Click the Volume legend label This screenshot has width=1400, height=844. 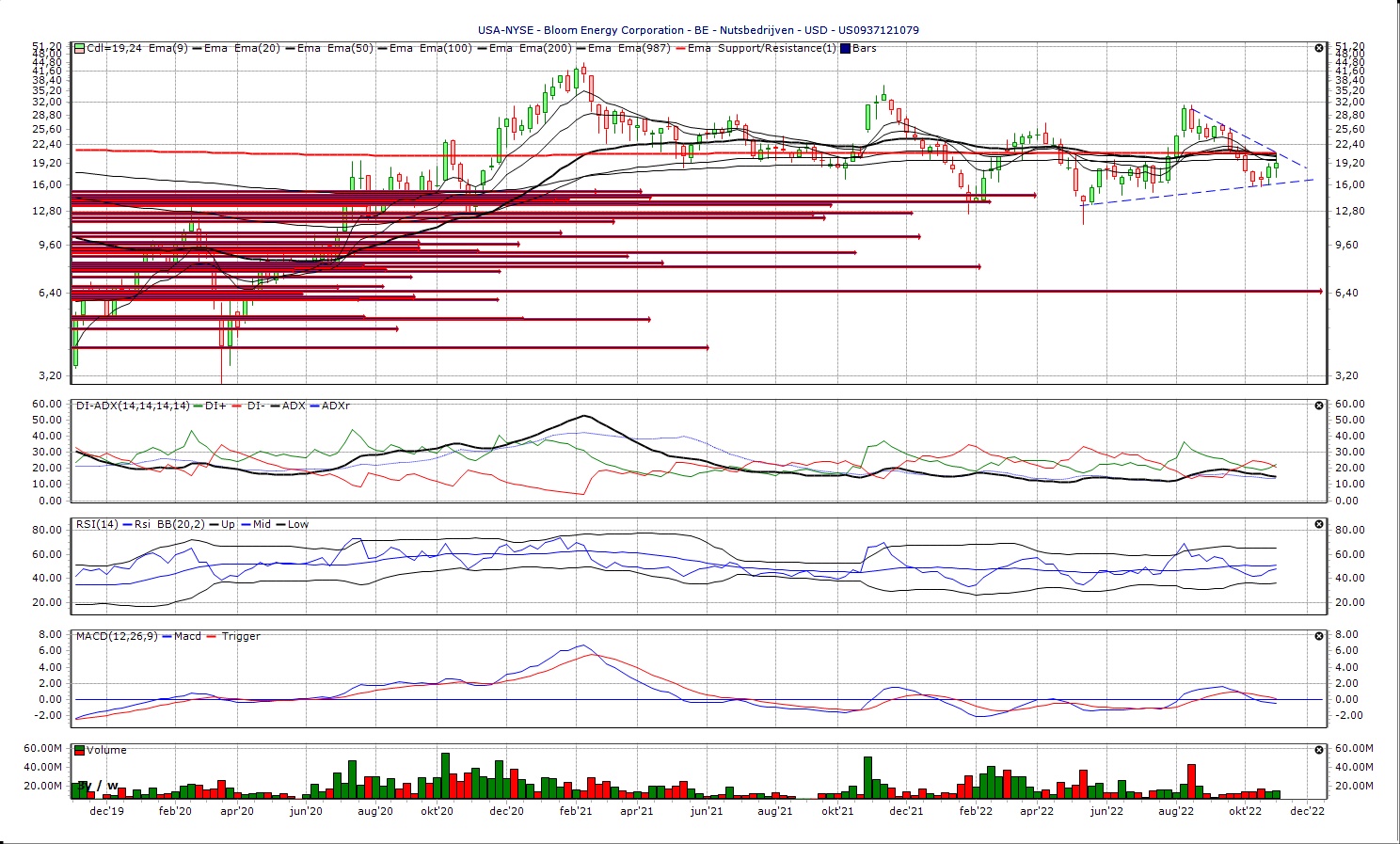[x=106, y=750]
